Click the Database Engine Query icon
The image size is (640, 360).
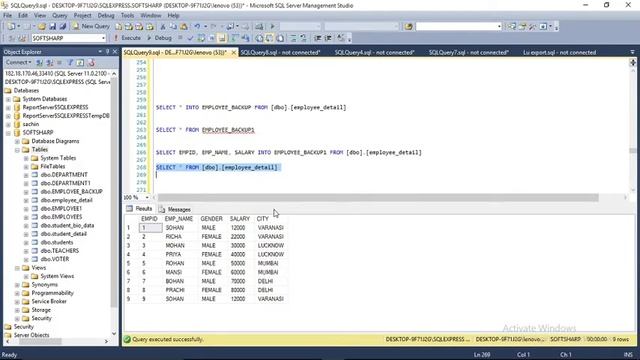coord(118,26)
